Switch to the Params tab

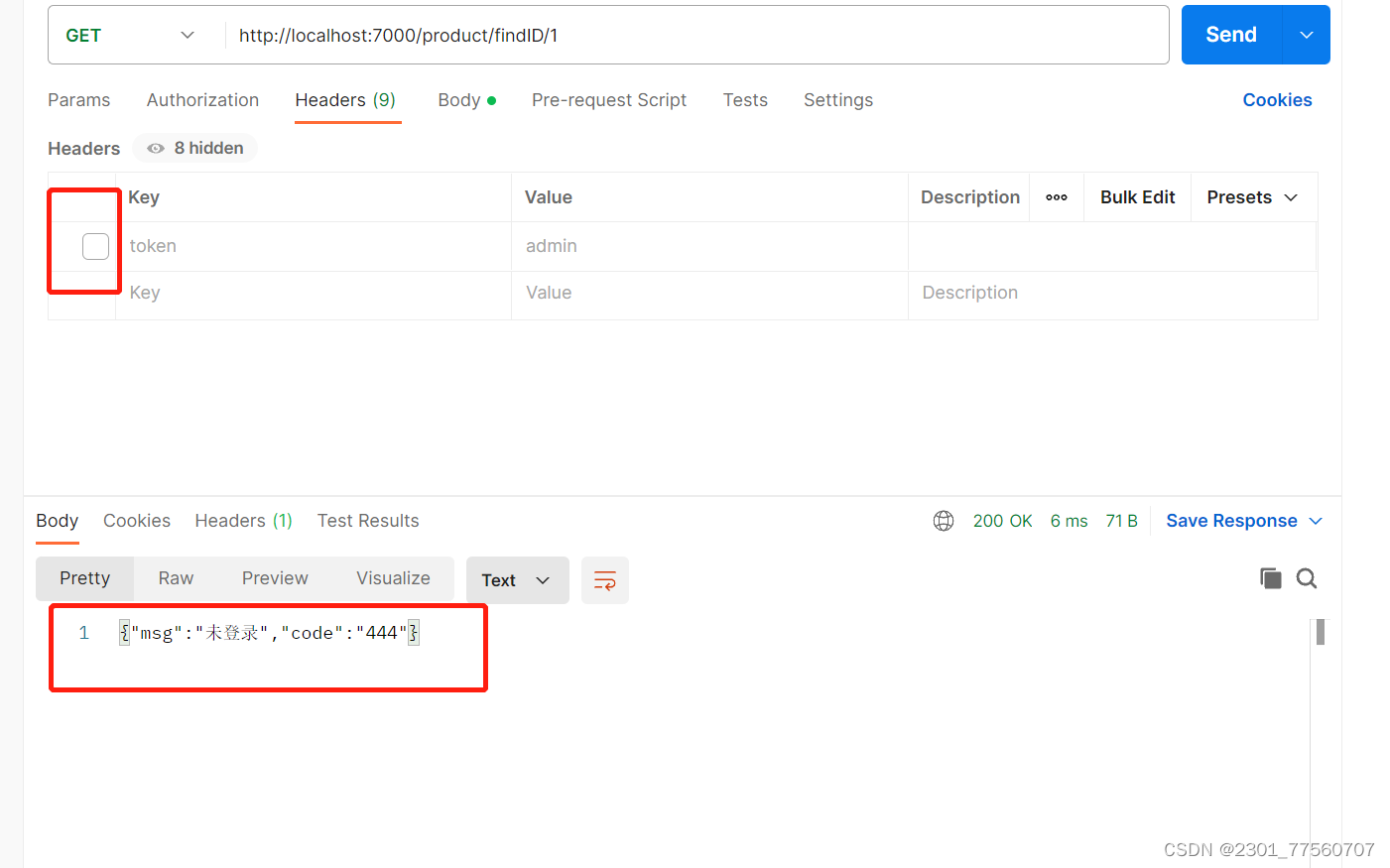(79, 100)
